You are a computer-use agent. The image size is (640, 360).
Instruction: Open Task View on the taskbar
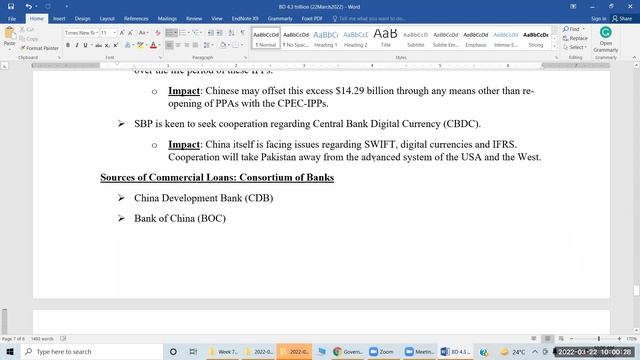click(x=193, y=351)
